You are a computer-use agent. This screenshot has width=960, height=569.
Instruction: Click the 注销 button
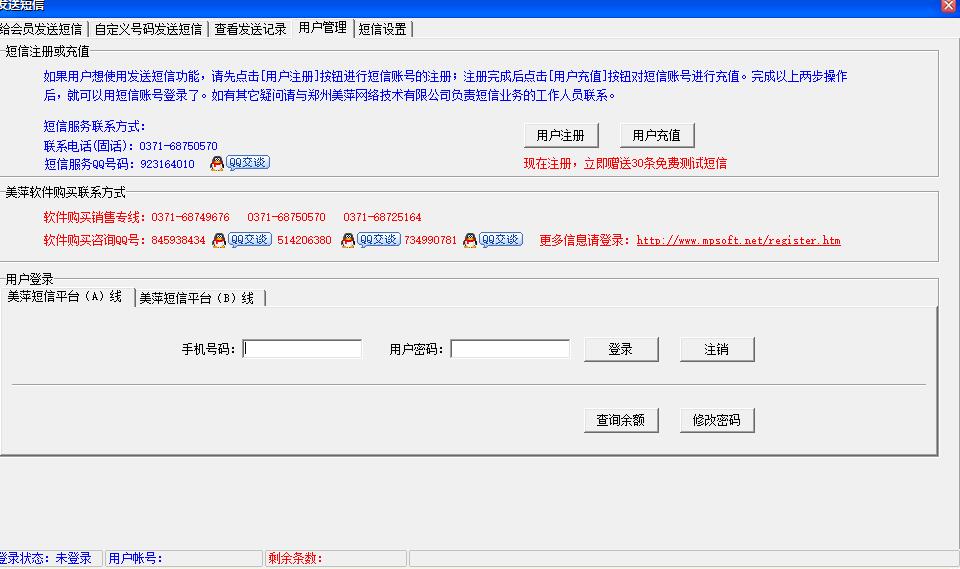click(x=717, y=349)
